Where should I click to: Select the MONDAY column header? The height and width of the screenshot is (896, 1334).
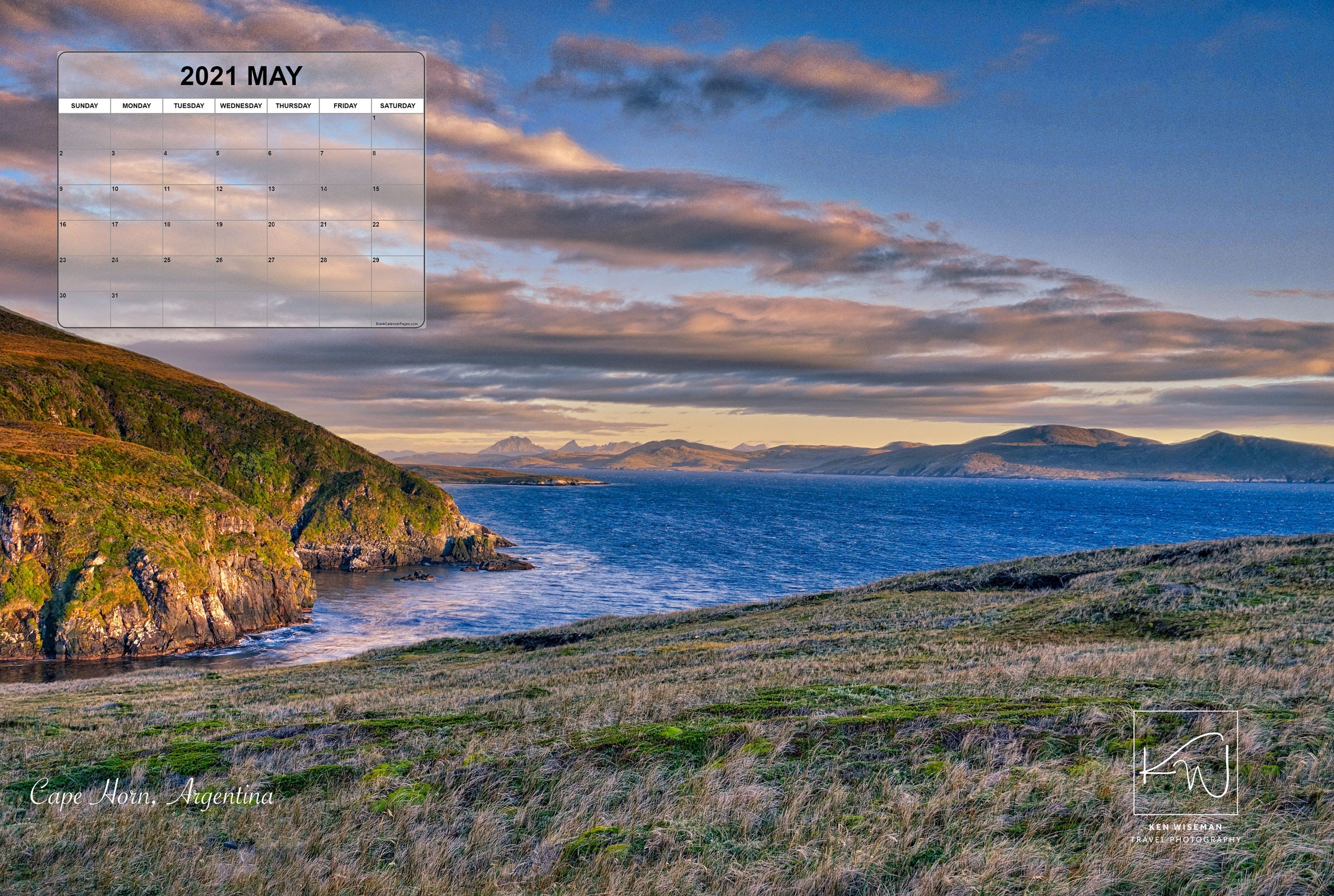point(137,106)
